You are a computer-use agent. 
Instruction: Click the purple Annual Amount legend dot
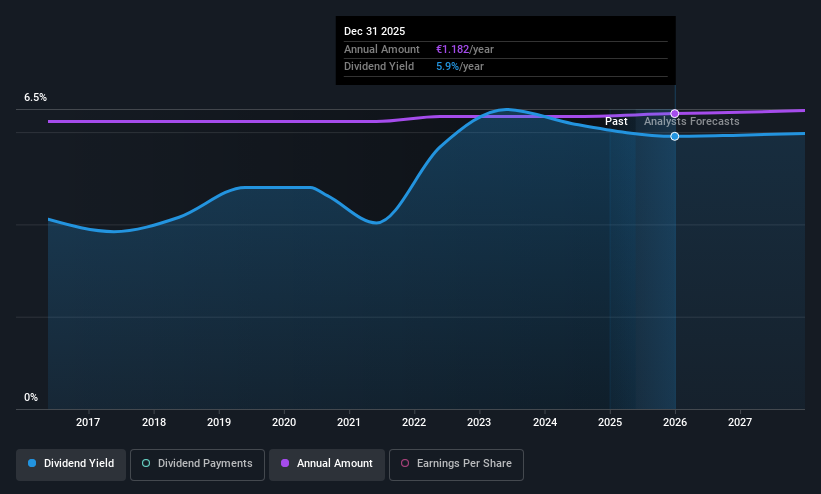pyautogui.click(x=285, y=463)
